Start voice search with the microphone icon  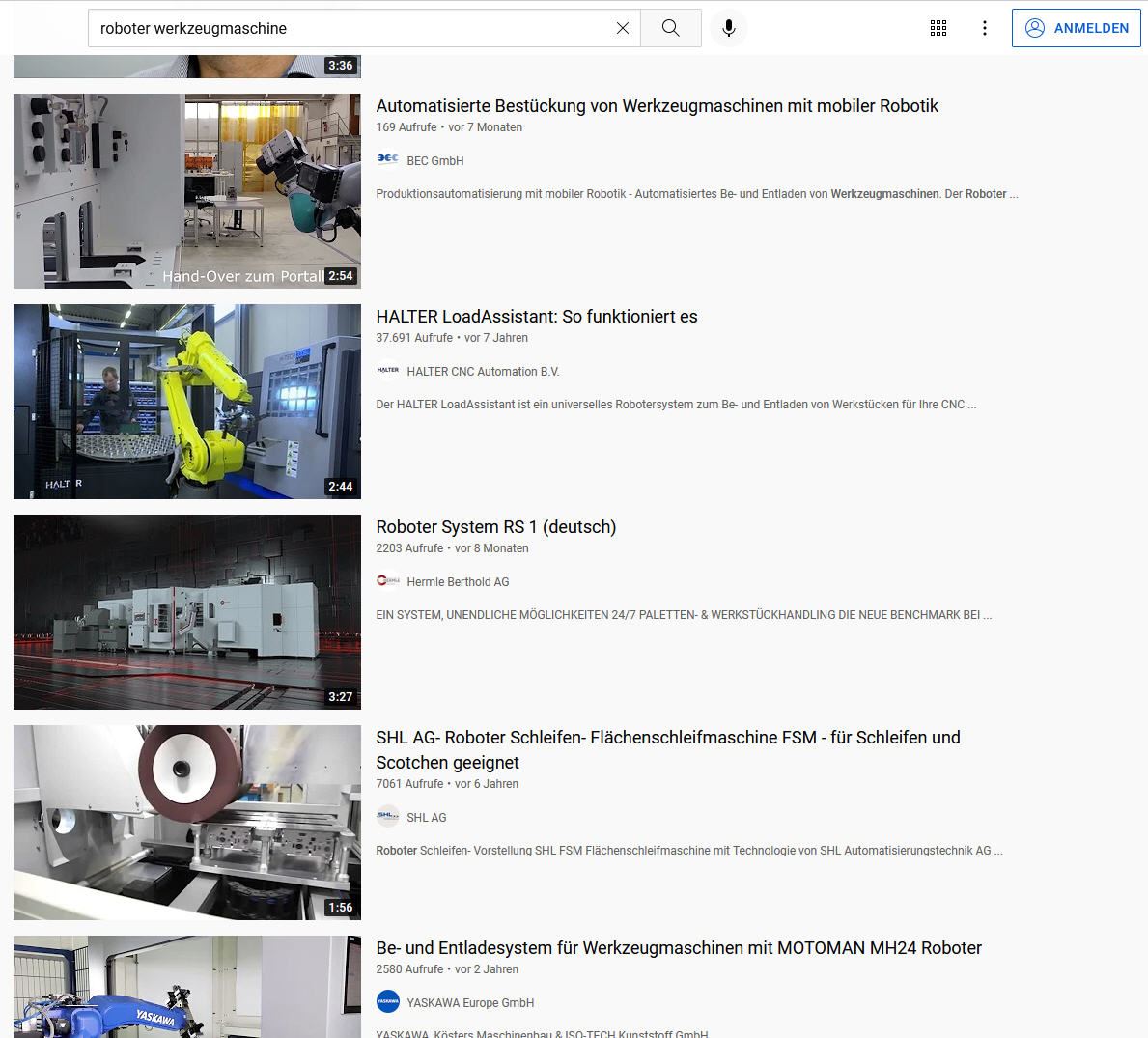(728, 29)
